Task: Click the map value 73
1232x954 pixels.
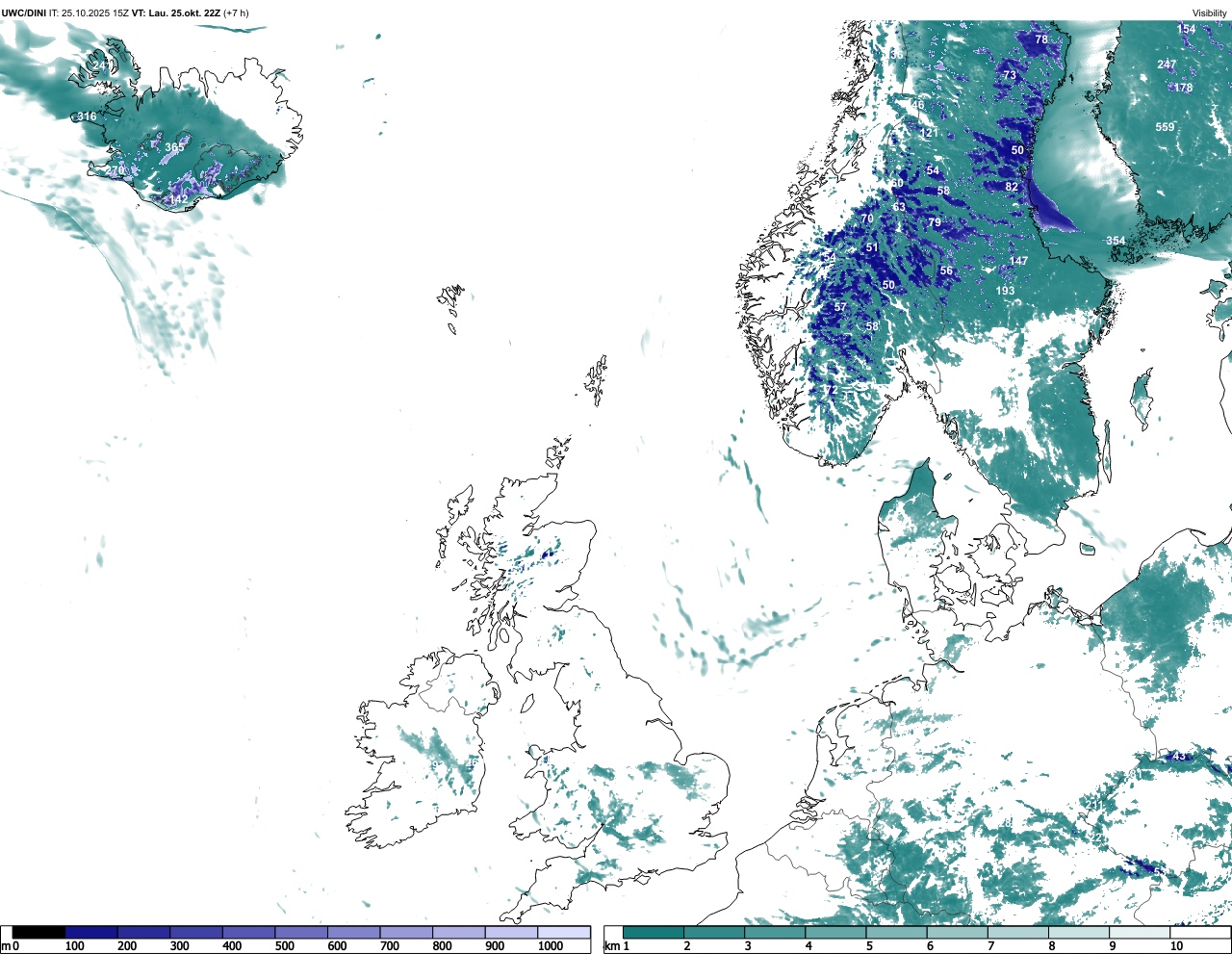Action: [1010, 75]
